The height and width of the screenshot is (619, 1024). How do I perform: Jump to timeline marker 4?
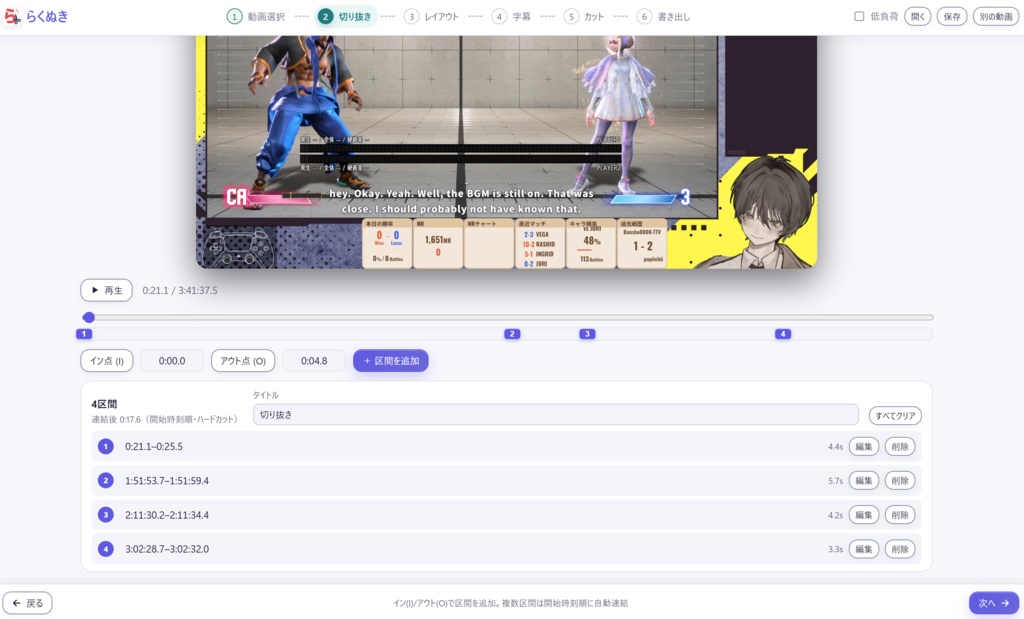783,334
